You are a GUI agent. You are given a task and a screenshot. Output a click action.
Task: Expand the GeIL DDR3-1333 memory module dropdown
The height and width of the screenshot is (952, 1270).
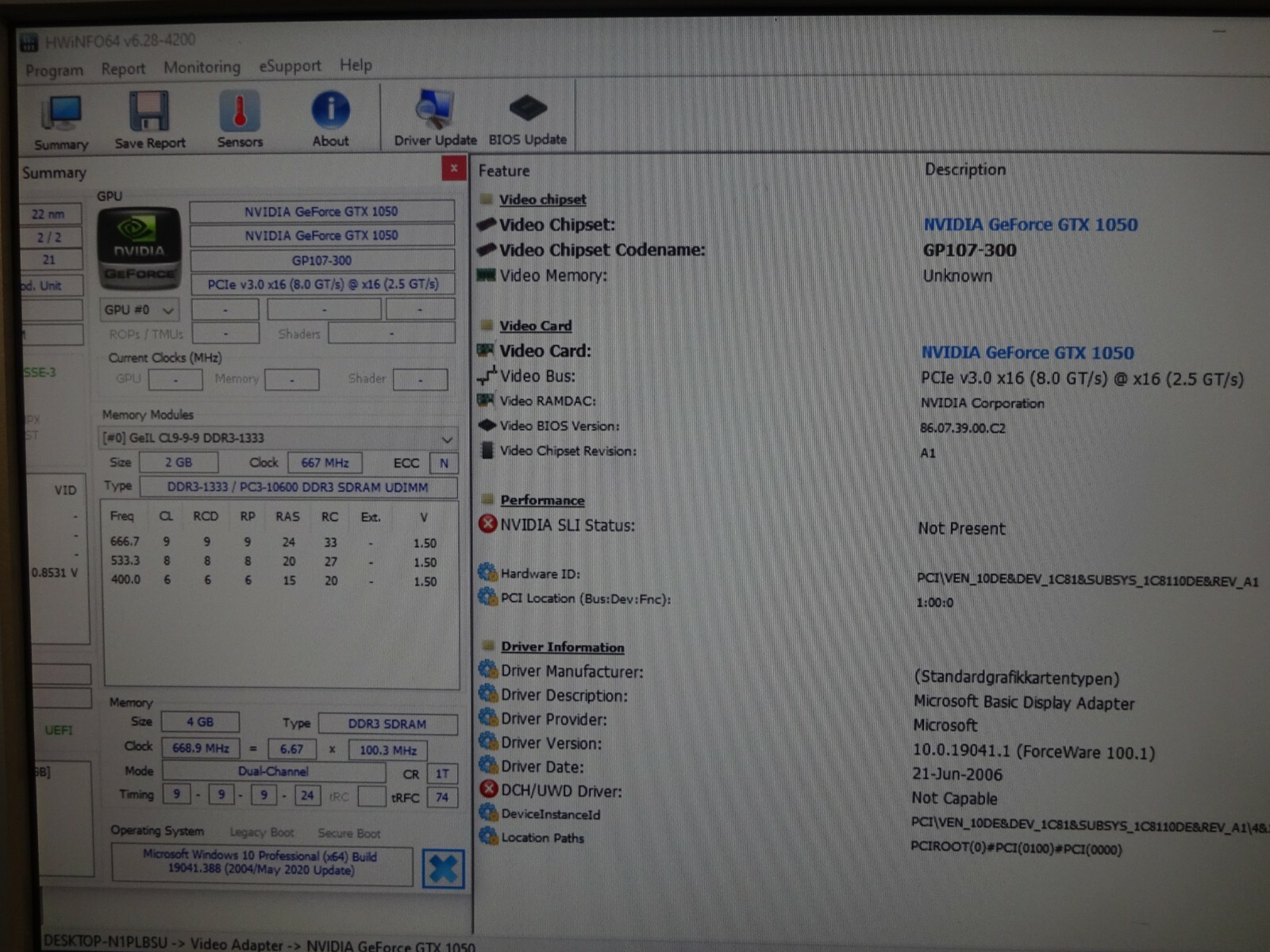click(x=279, y=438)
